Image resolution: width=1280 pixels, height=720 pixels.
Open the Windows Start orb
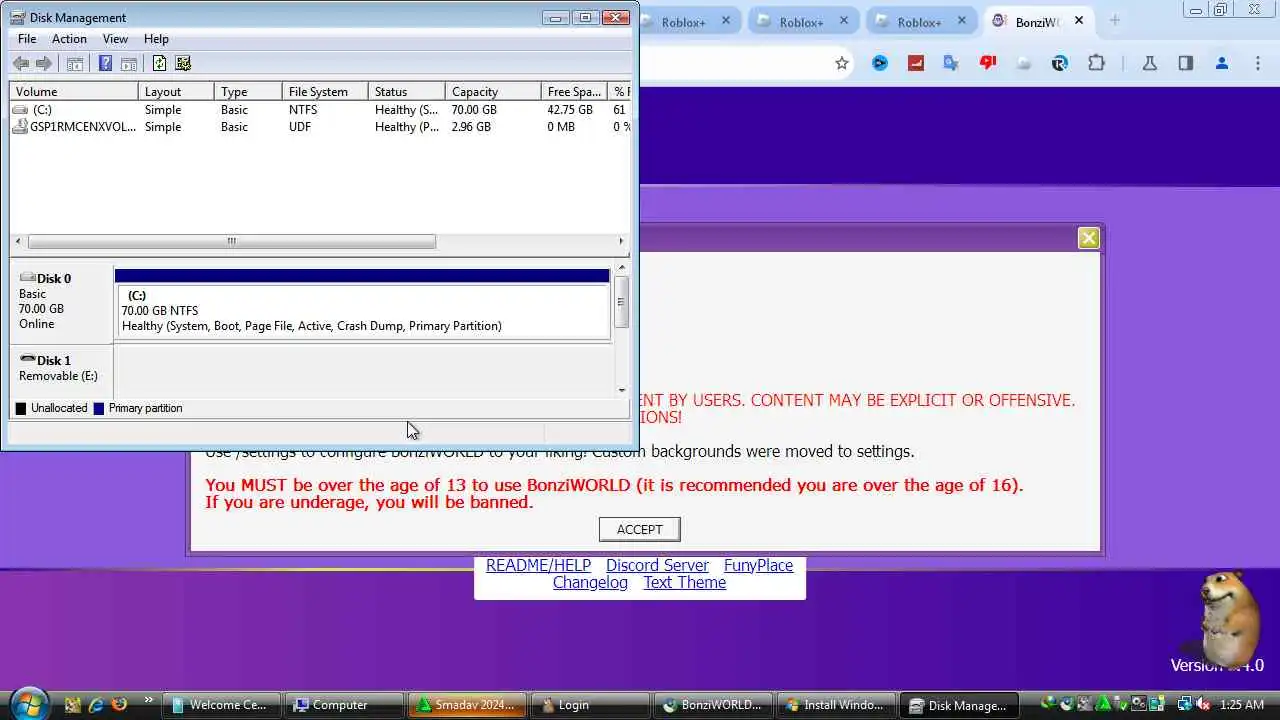point(29,703)
